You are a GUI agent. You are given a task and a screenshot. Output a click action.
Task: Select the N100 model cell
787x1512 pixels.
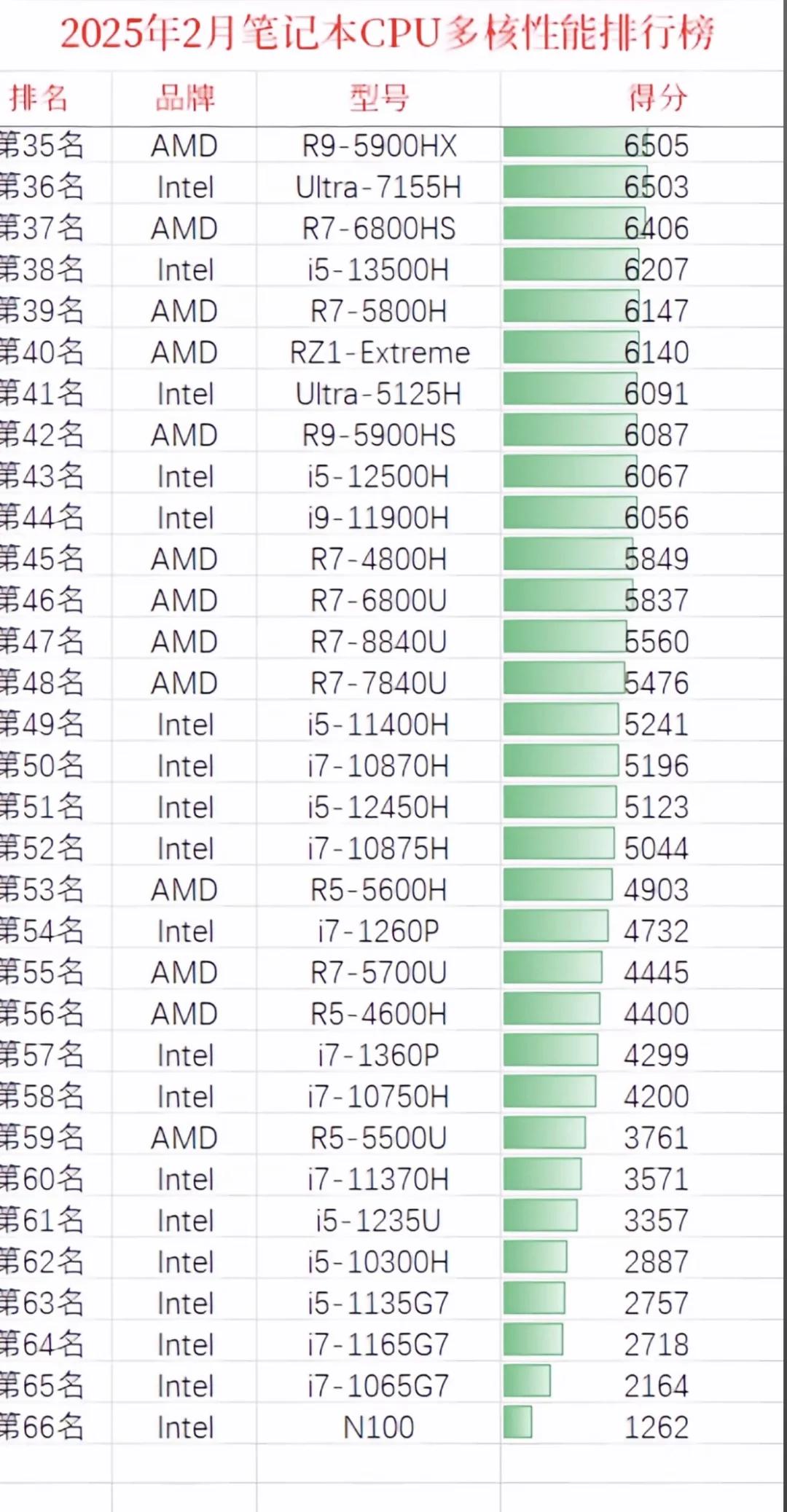(379, 1427)
